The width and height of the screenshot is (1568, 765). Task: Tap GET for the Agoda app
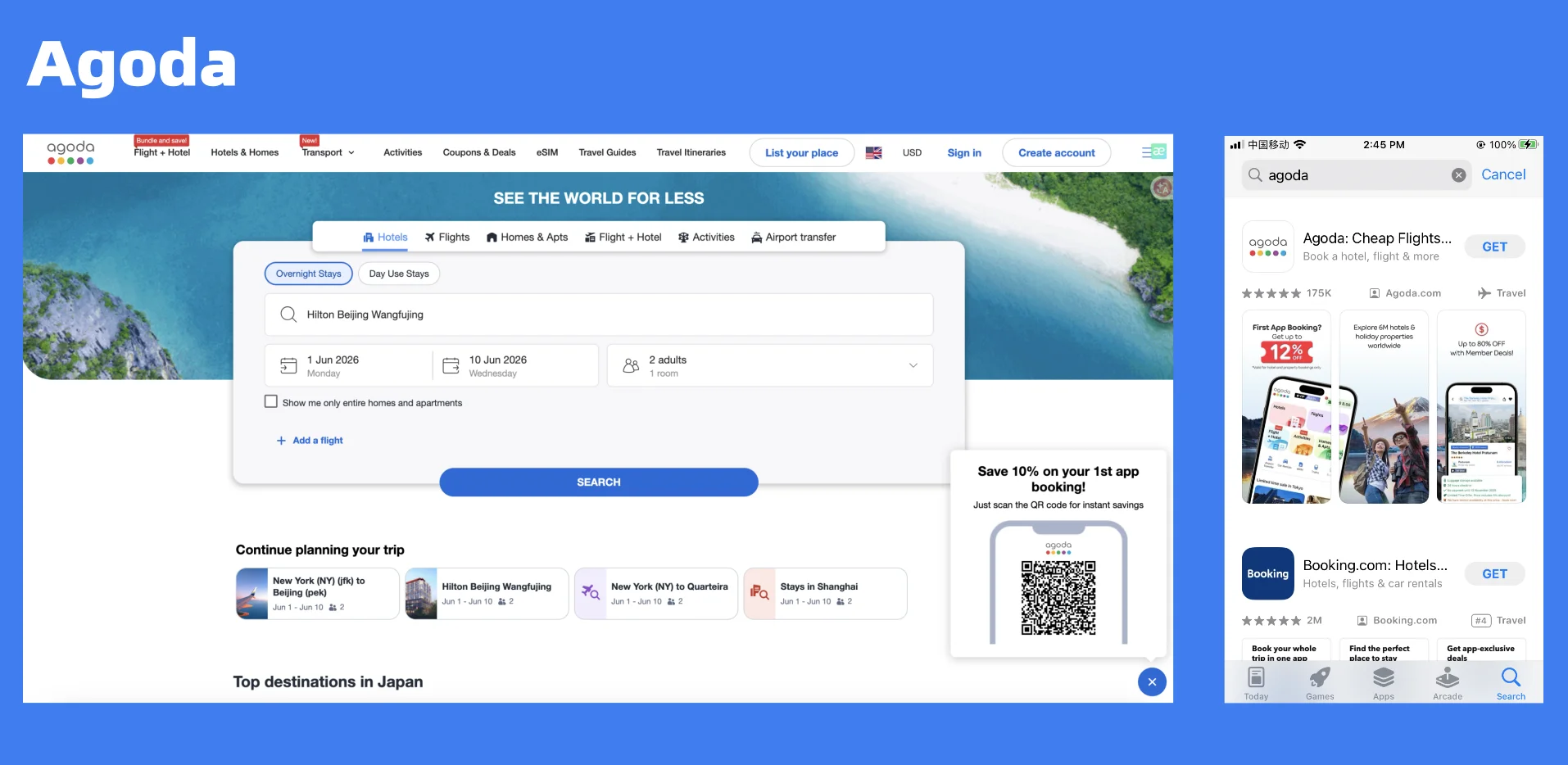[1494, 247]
